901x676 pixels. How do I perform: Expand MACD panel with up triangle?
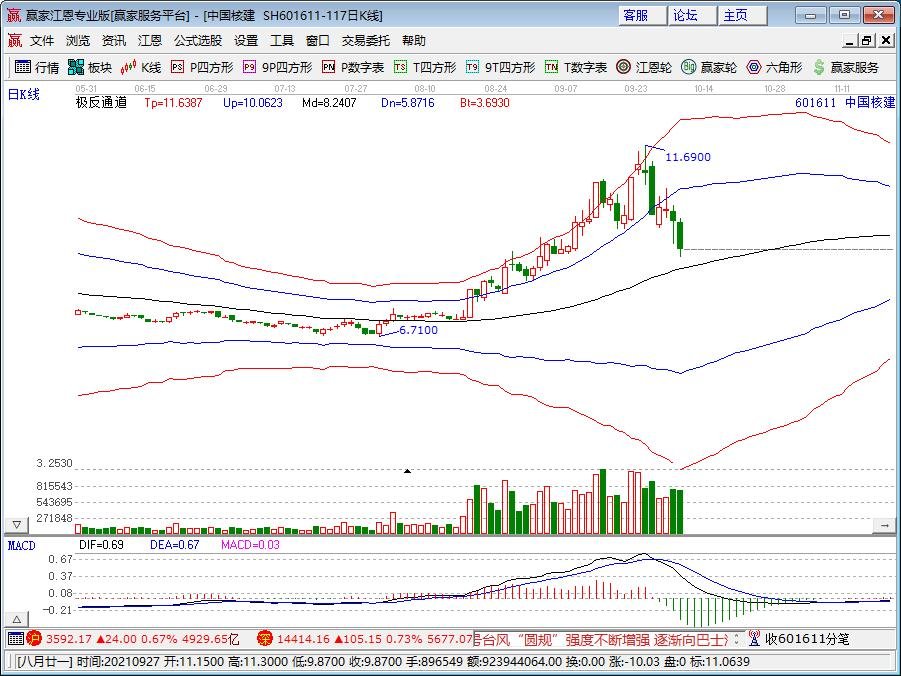(16, 616)
